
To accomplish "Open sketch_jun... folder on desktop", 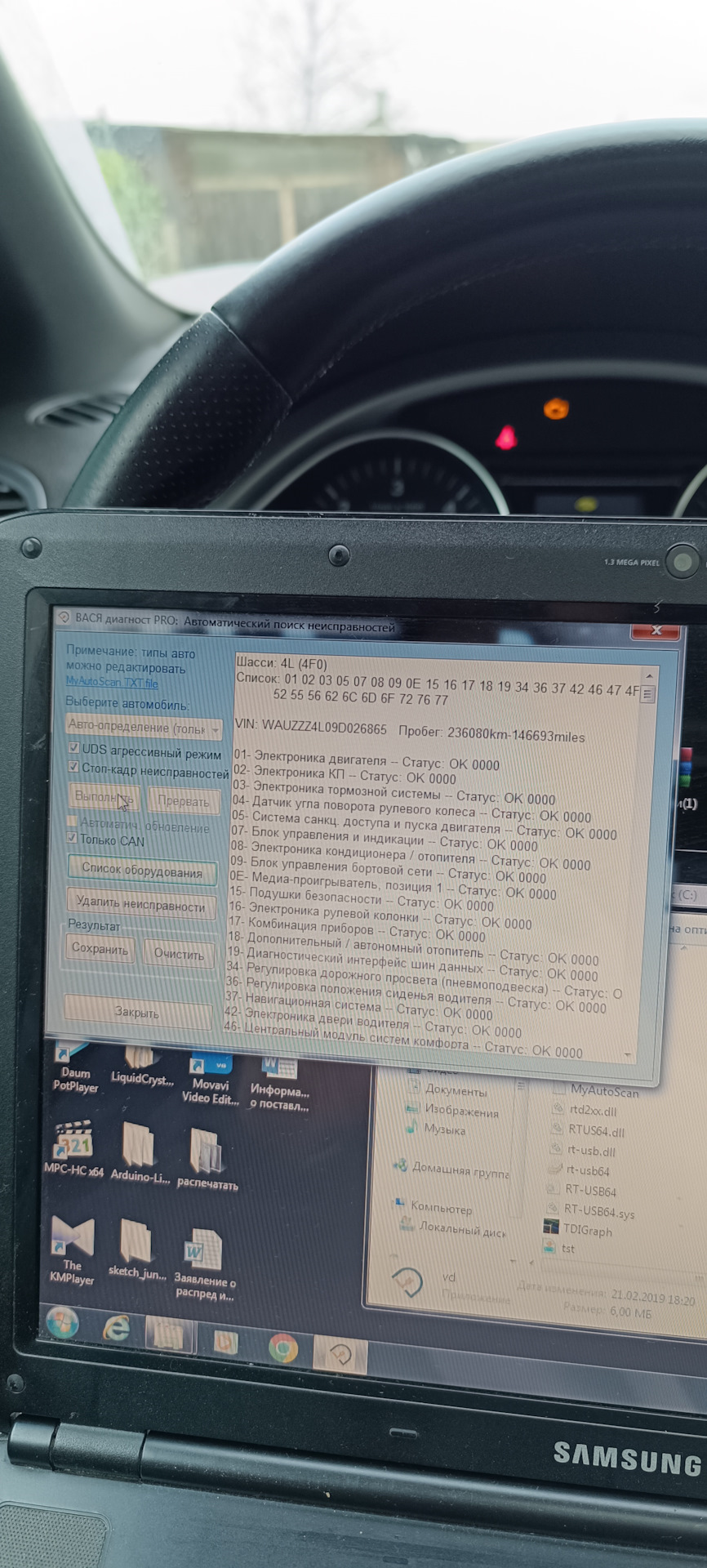I will point(136,1250).
